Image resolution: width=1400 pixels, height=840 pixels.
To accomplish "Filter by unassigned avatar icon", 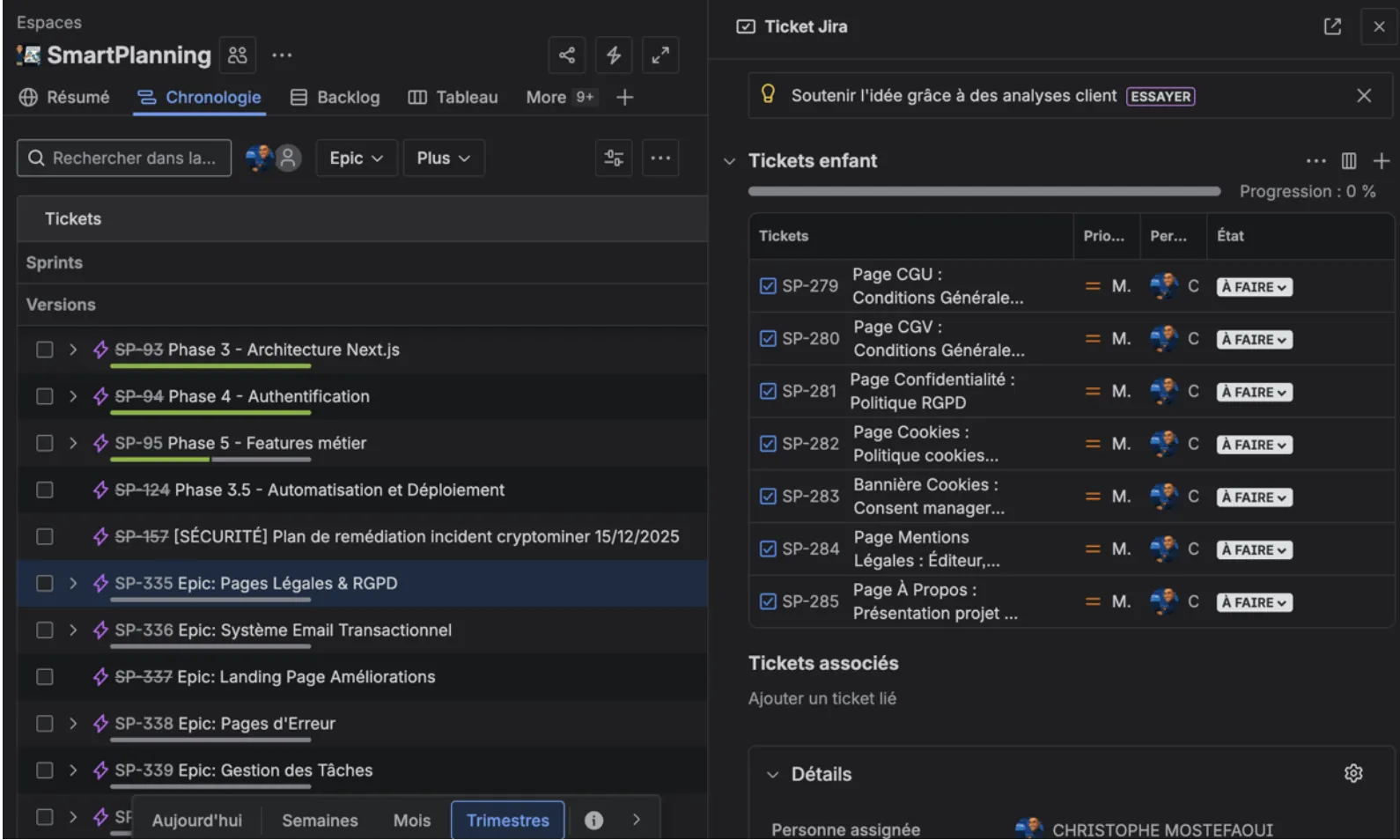I will [288, 158].
